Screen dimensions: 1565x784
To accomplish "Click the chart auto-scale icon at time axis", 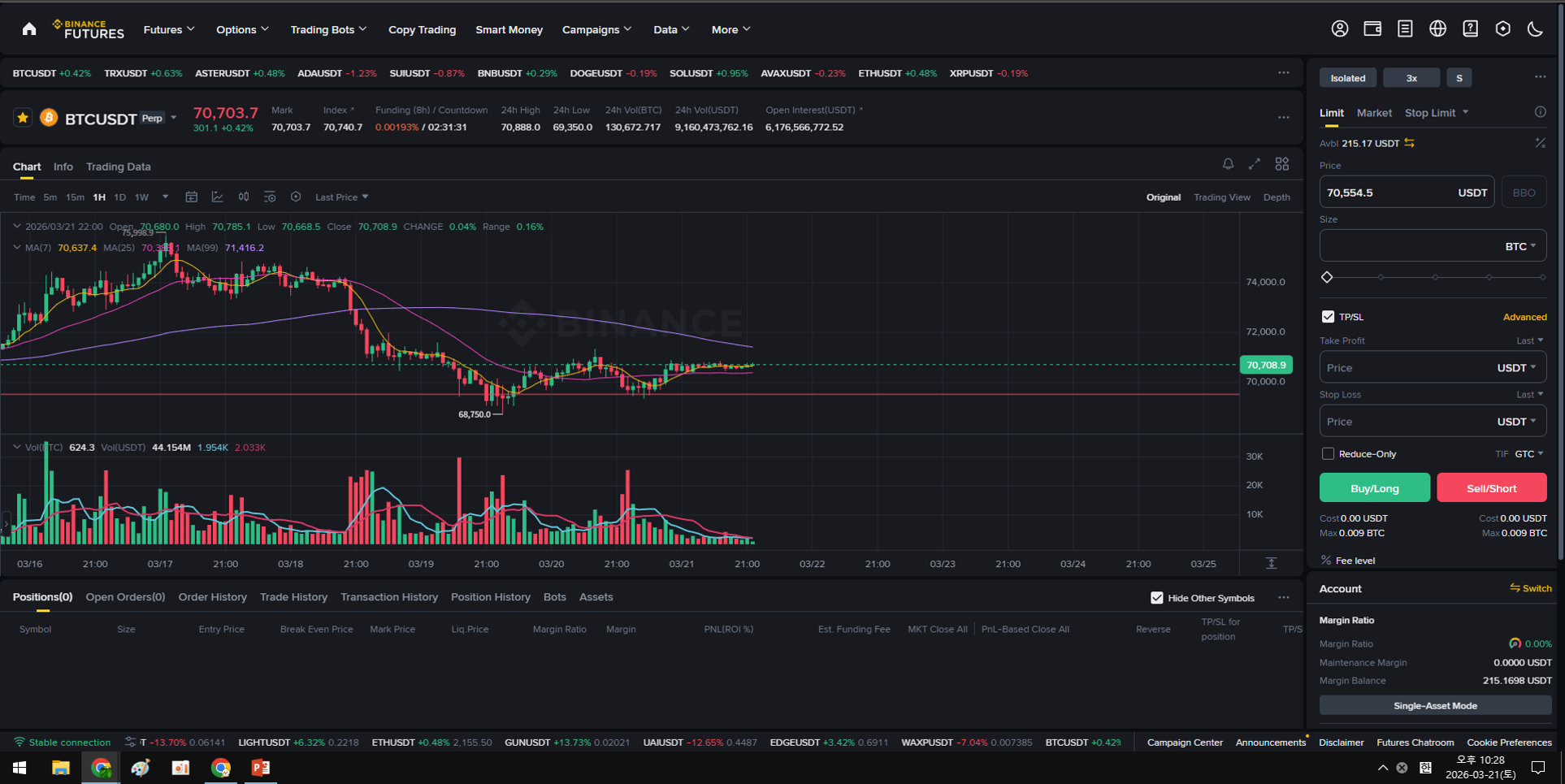I will [x=1272, y=563].
